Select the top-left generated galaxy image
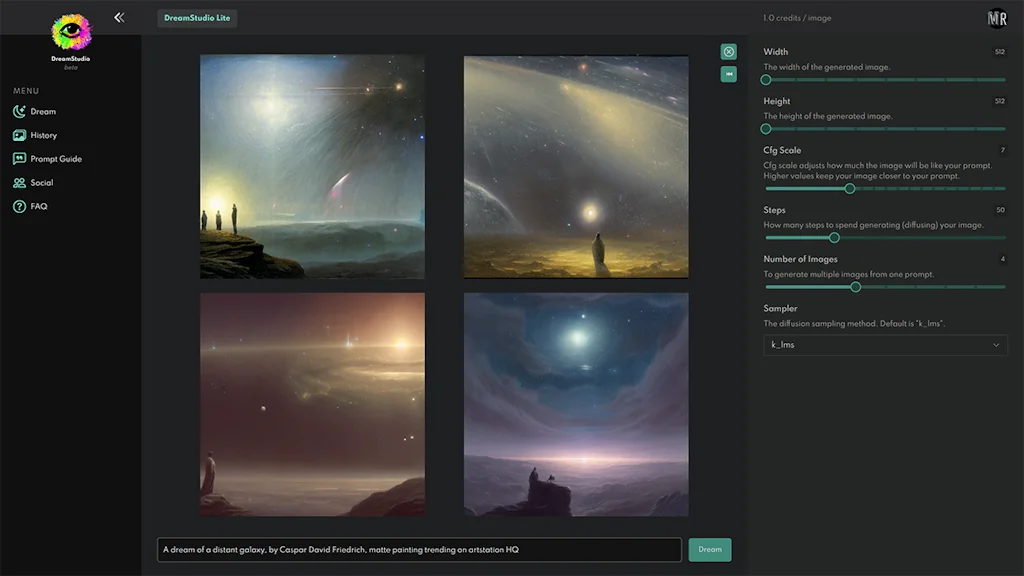Image resolution: width=1024 pixels, height=576 pixels. tap(312, 165)
